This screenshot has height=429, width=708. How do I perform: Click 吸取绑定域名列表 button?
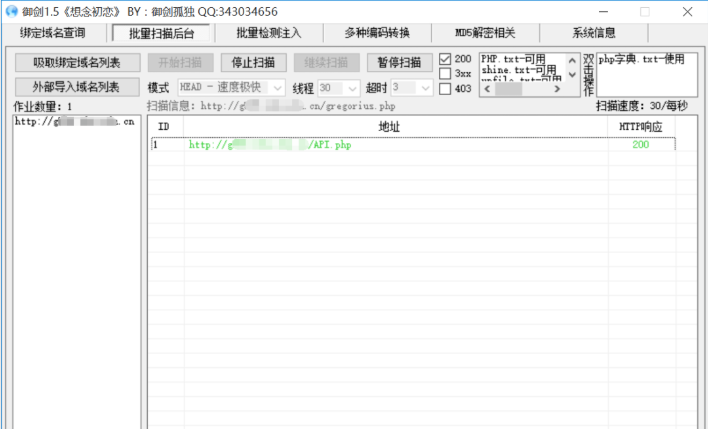(x=77, y=63)
